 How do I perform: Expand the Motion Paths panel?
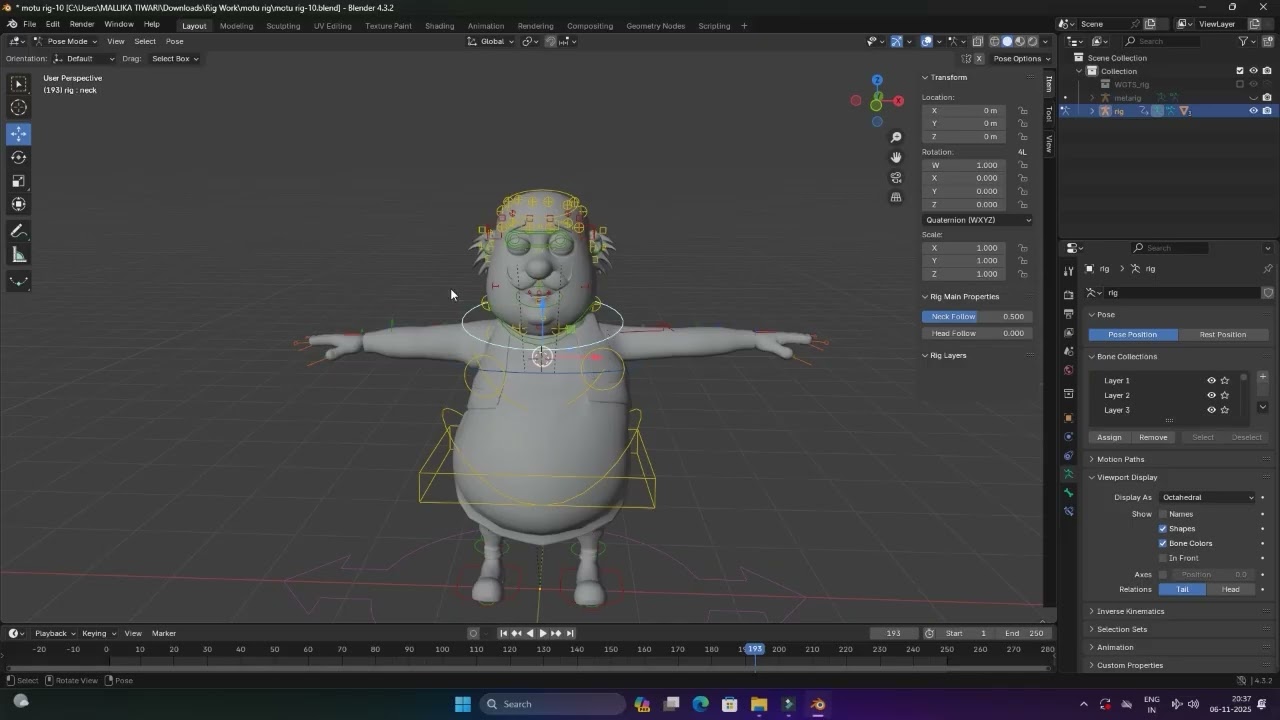click(x=1120, y=459)
